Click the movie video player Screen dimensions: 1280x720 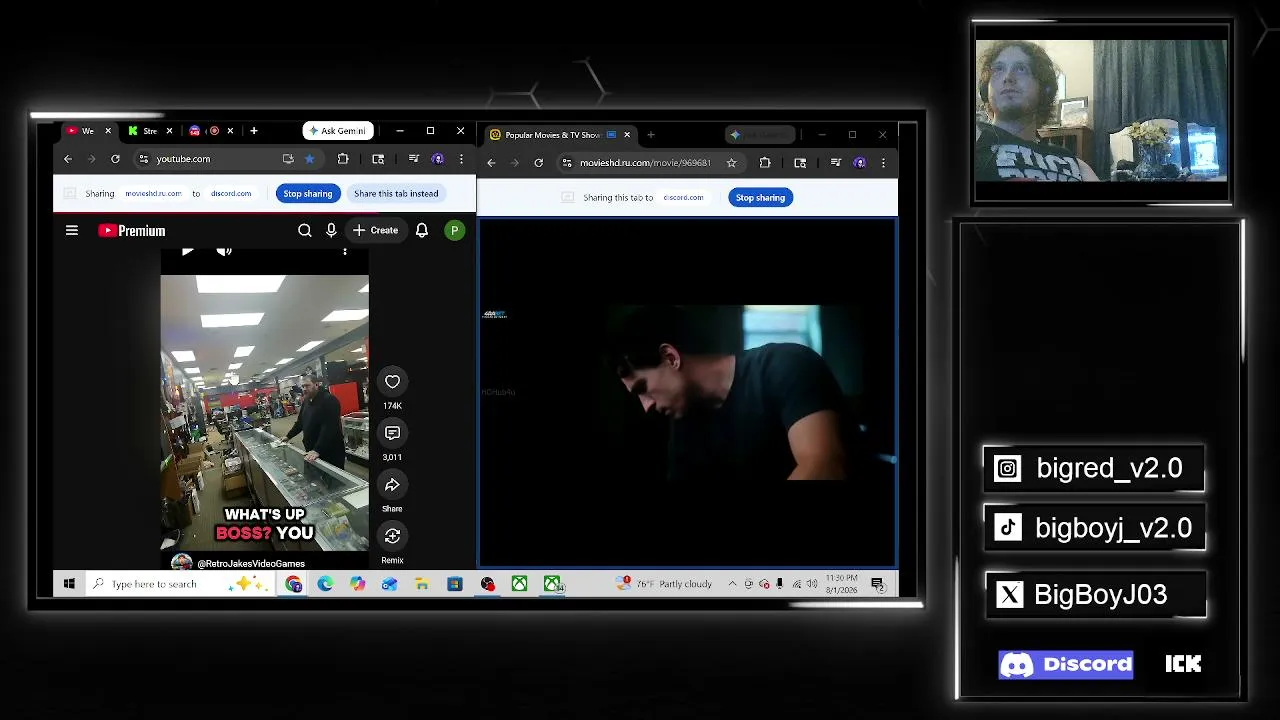[688, 392]
